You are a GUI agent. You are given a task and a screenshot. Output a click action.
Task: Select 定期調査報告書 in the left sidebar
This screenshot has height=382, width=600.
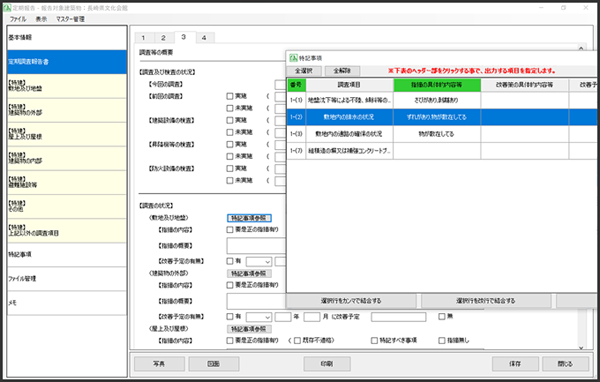(x=67, y=62)
